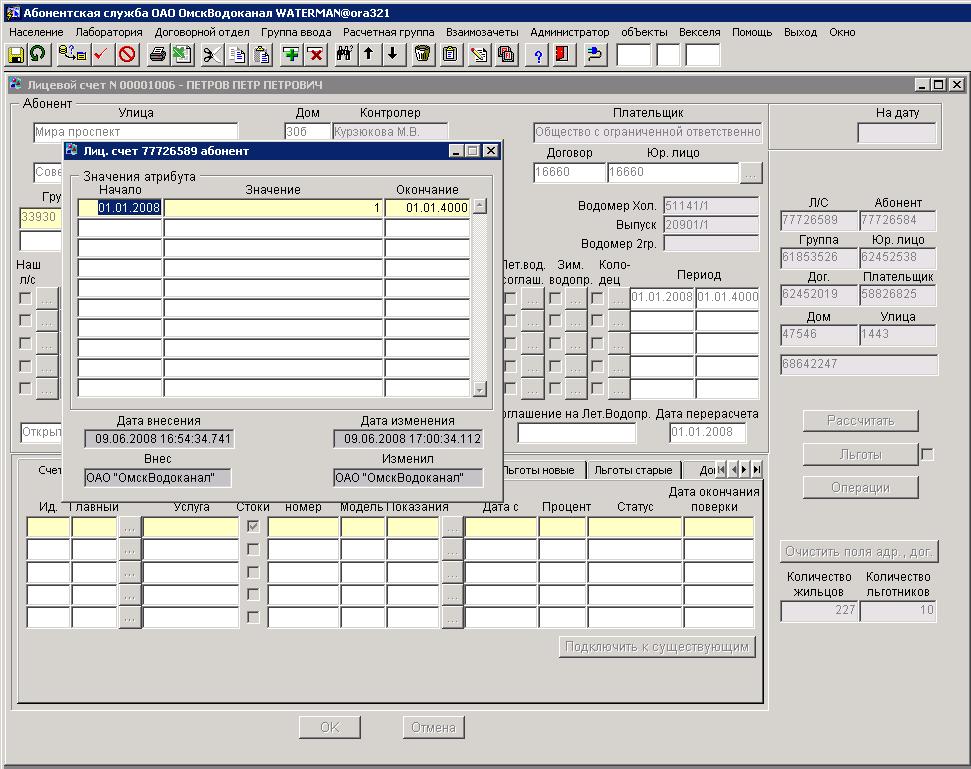The height and width of the screenshot is (769, 971).
Task: Switch to the Льготы старые tab
Action: point(633,470)
